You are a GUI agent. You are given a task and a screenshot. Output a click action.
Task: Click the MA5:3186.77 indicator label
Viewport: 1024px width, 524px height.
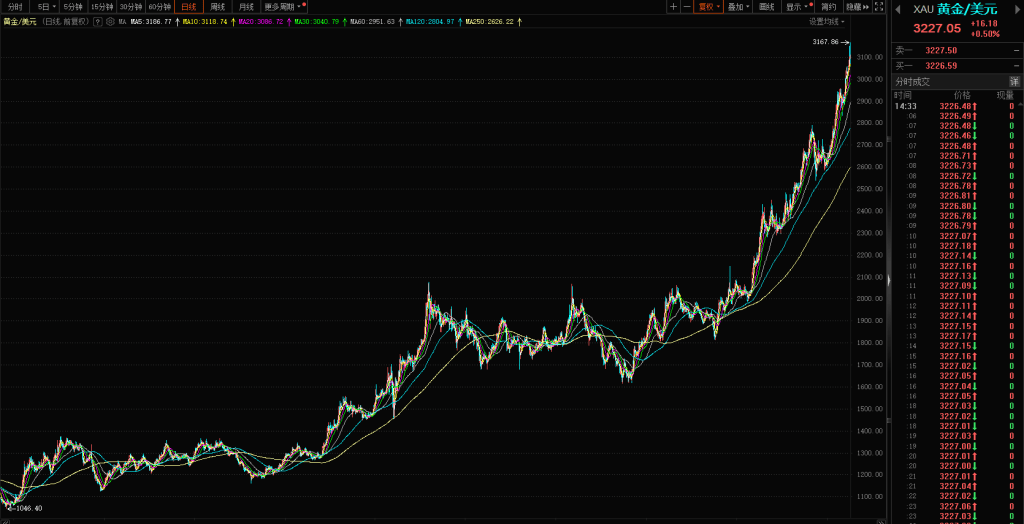[151, 22]
